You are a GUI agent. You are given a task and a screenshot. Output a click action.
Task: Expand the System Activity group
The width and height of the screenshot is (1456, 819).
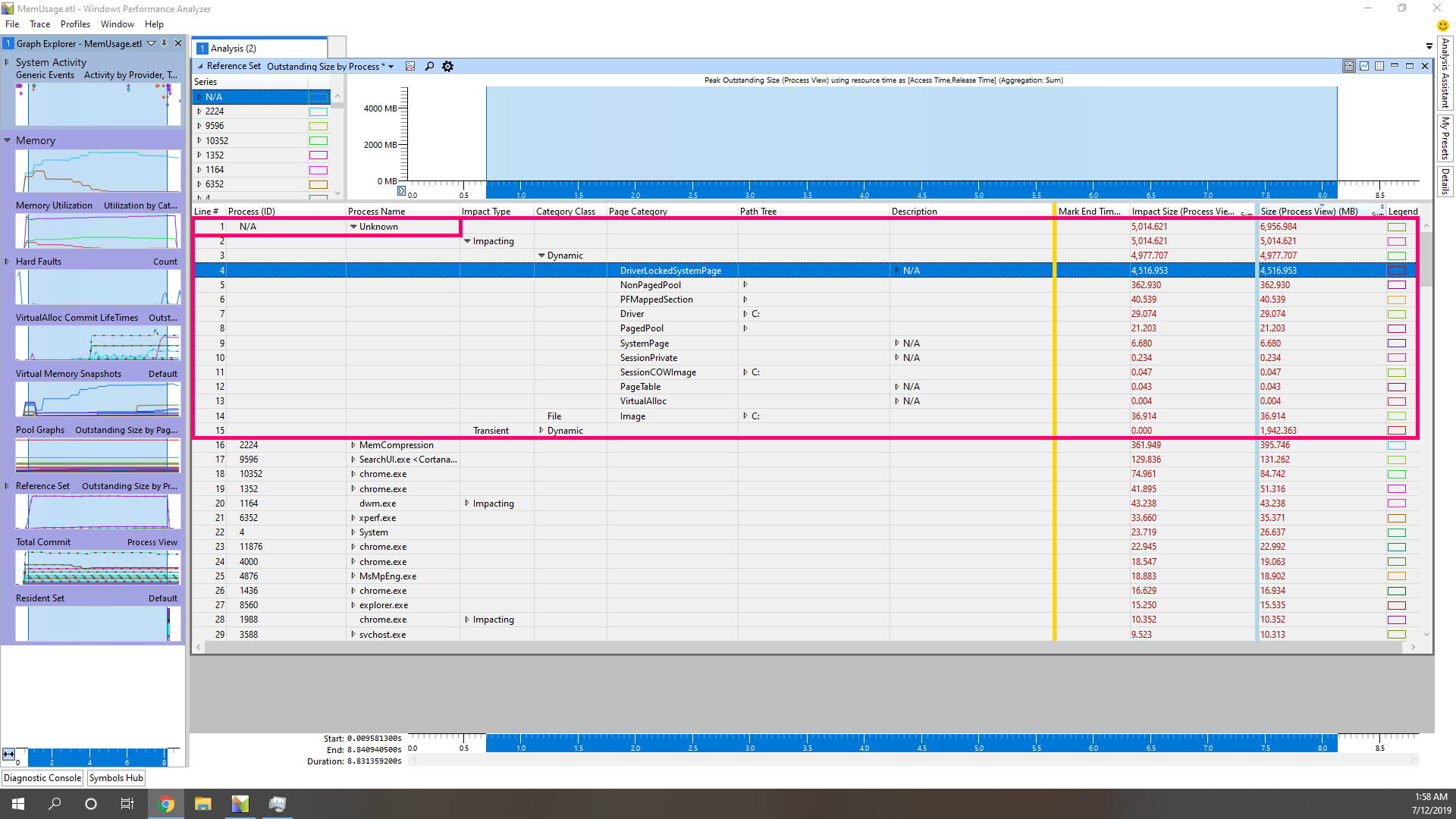click(x=7, y=62)
